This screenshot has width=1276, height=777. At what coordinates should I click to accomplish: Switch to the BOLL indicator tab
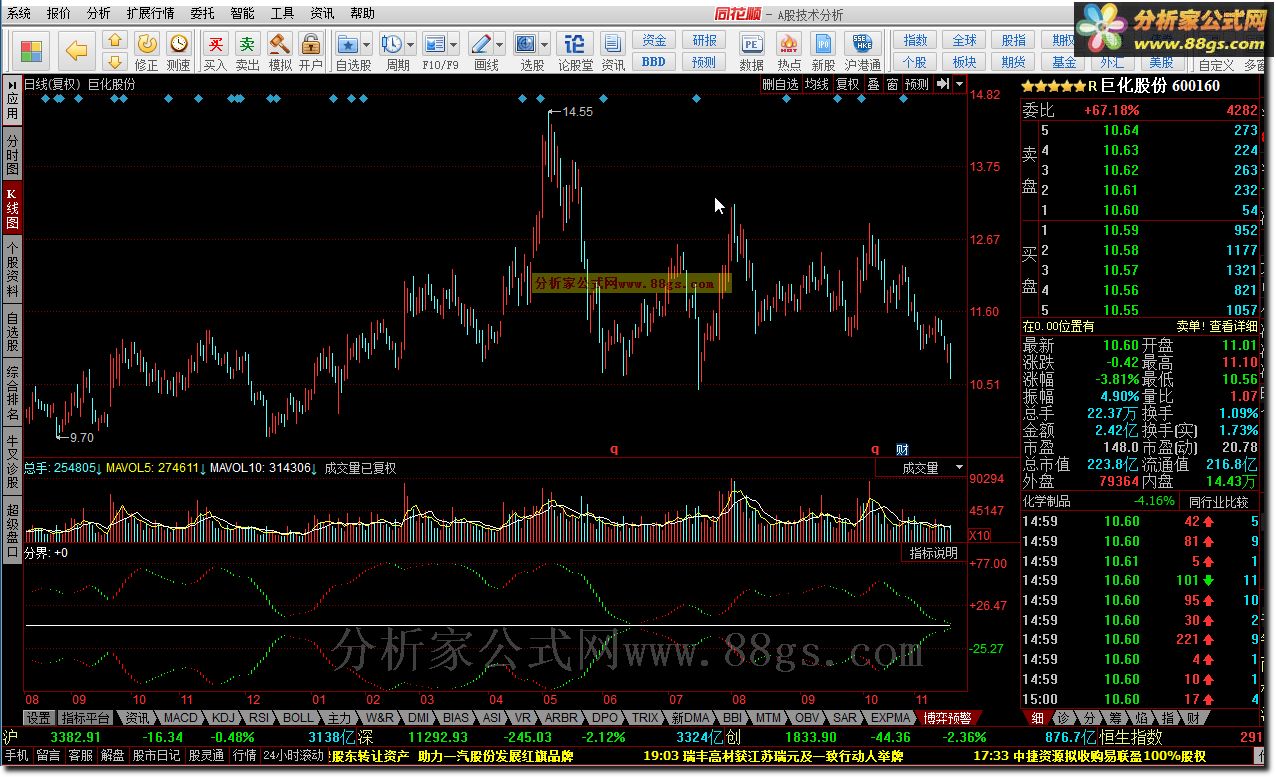298,718
